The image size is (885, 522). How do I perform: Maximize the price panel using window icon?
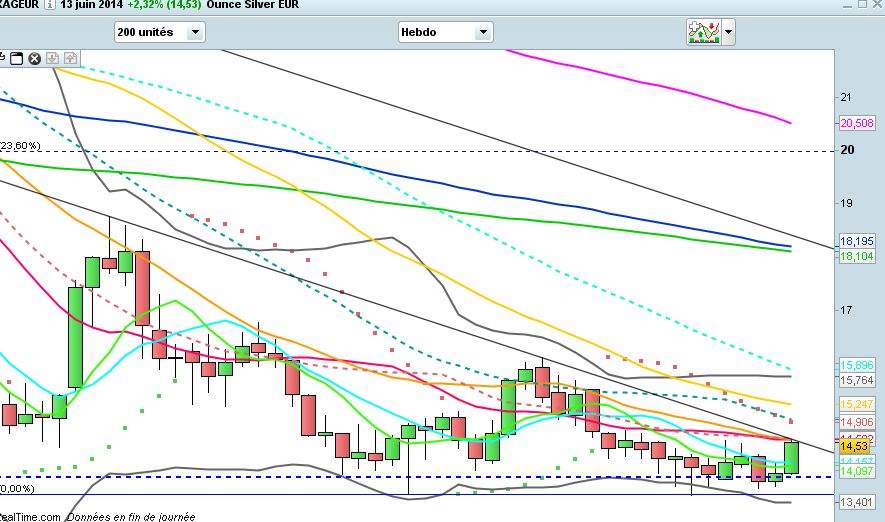coord(17,58)
